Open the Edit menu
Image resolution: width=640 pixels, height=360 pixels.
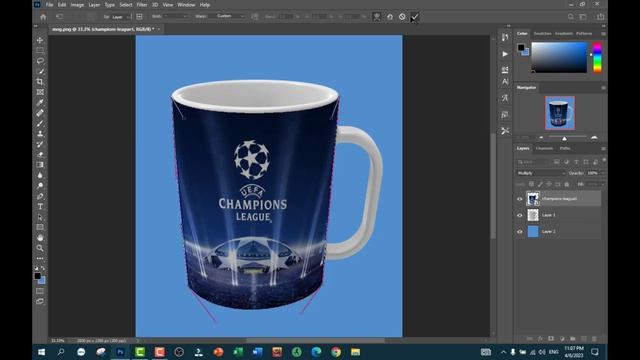(62, 5)
